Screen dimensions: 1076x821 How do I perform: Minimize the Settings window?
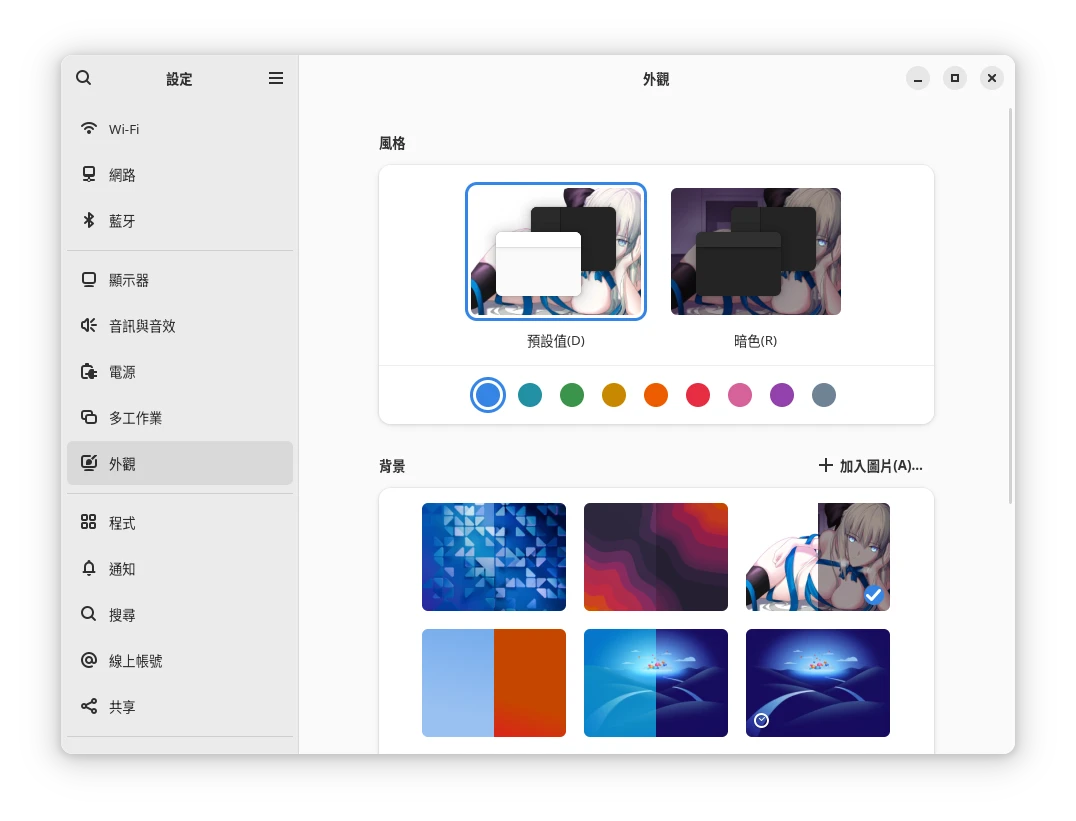[x=917, y=78]
